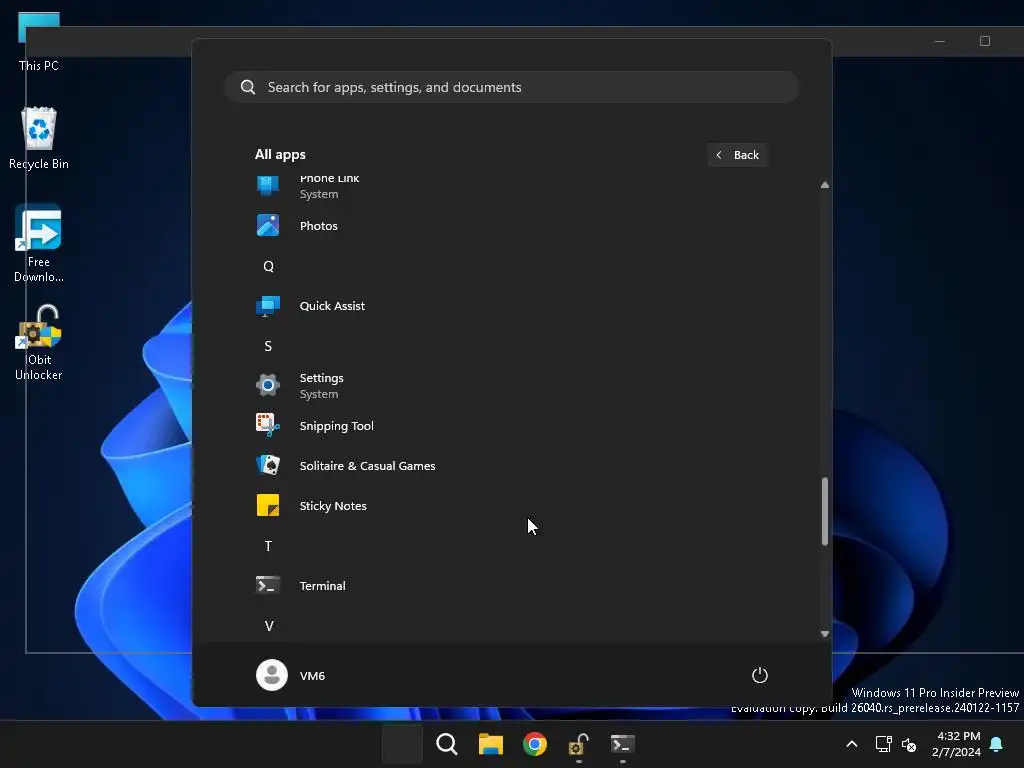Click the scrollbar up arrow
The height and width of the screenshot is (768, 1024).
click(825, 185)
